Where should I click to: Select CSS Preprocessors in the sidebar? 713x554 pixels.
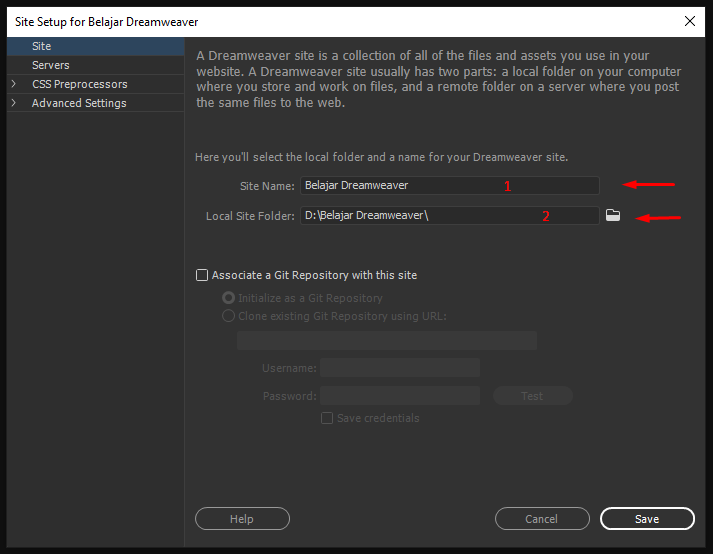[x=80, y=84]
